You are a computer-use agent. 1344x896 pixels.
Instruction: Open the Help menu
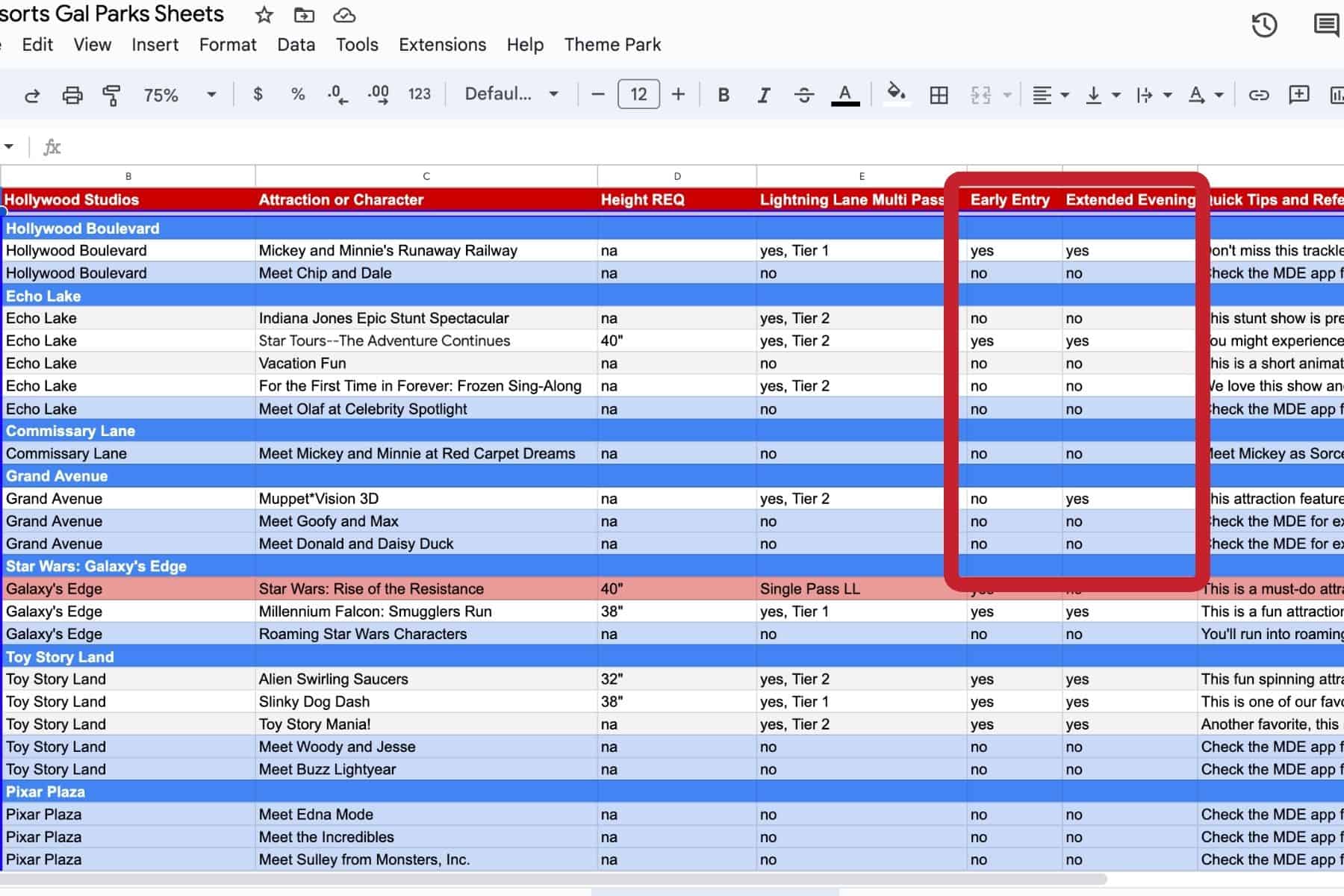pos(525,45)
